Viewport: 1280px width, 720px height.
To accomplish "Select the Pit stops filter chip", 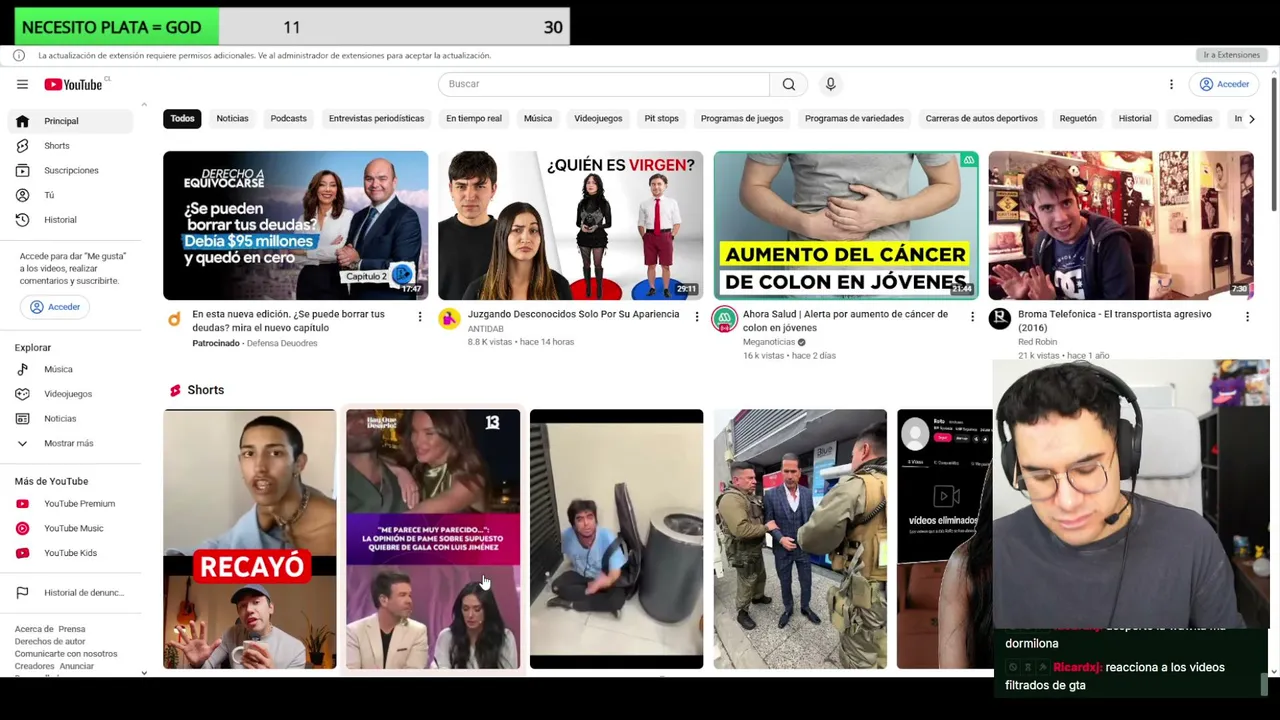I will 661,119.
